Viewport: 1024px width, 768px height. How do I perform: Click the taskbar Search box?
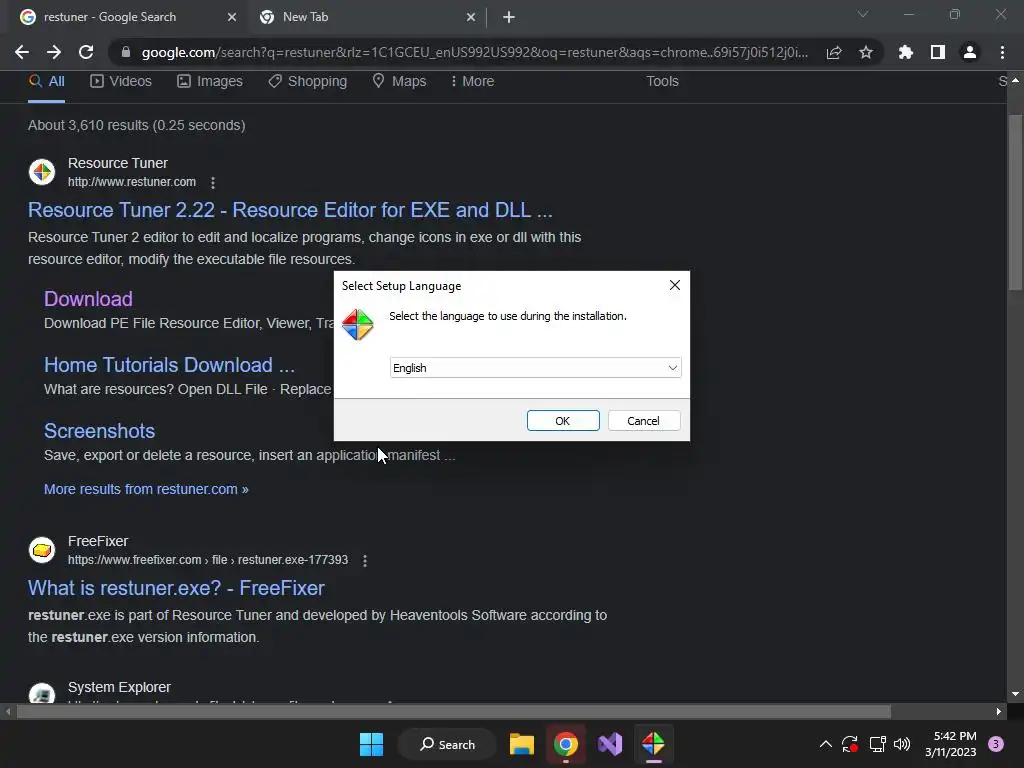(448, 744)
